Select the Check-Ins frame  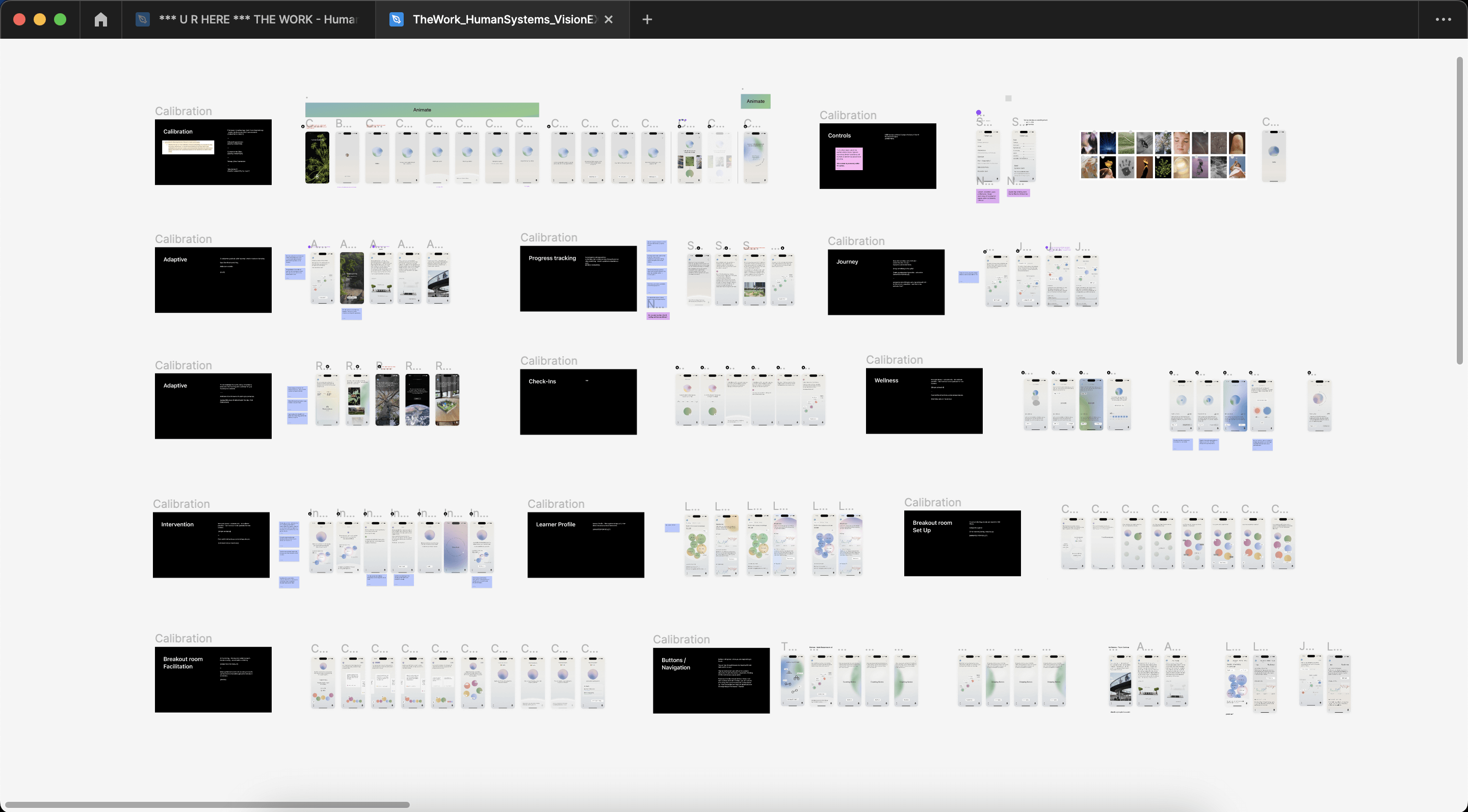578,401
